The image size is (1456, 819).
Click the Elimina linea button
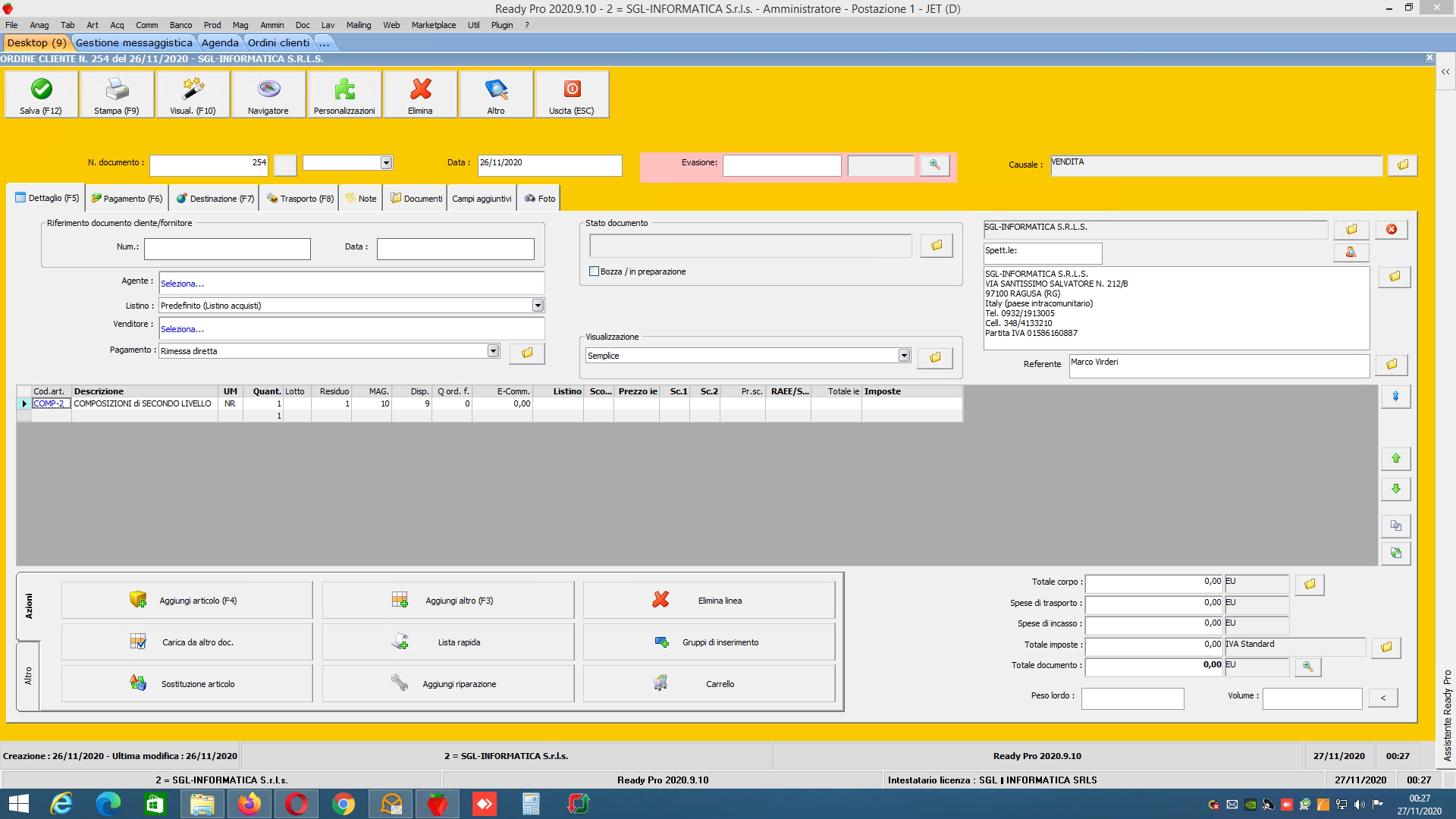[x=709, y=601]
